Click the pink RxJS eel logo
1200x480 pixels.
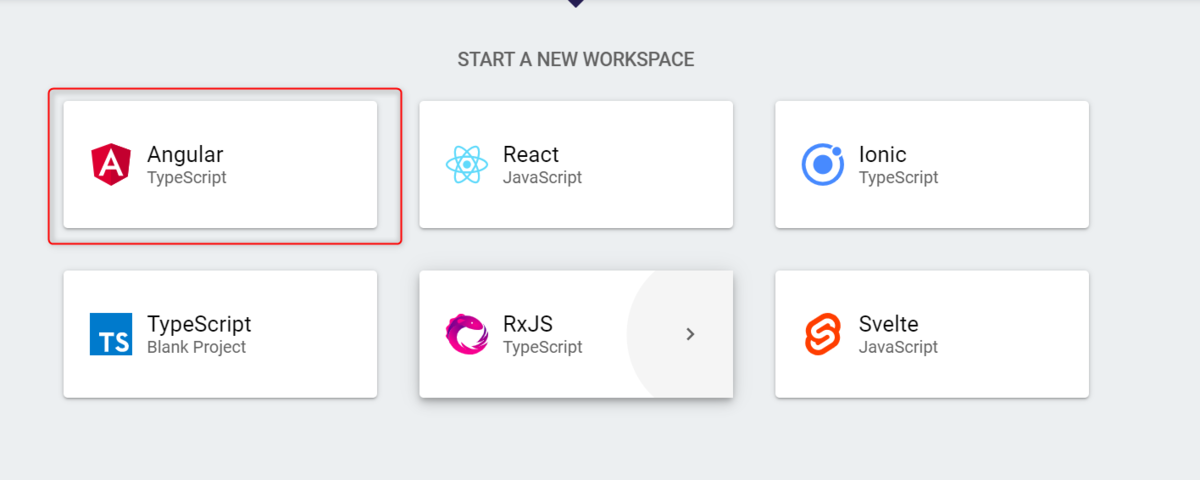pyautogui.click(x=466, y=334)
